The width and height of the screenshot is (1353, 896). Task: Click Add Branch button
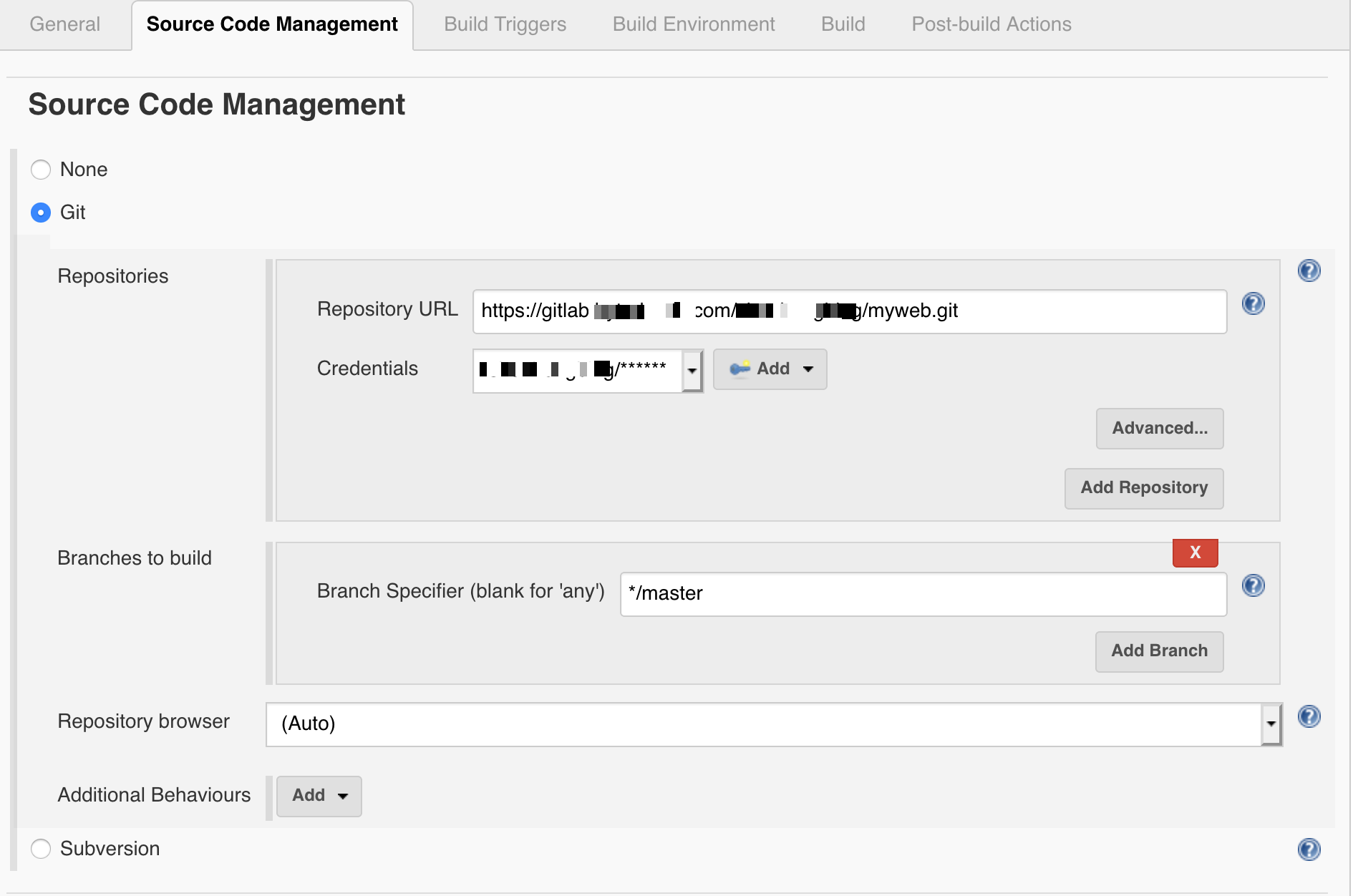point(1159,651)
